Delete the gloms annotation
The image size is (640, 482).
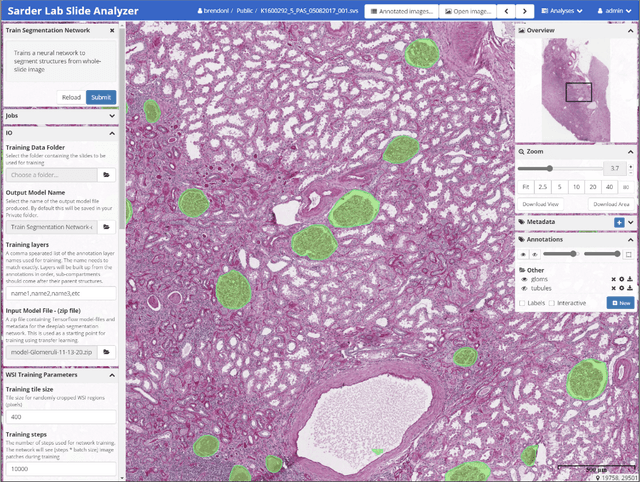(613, 279)
